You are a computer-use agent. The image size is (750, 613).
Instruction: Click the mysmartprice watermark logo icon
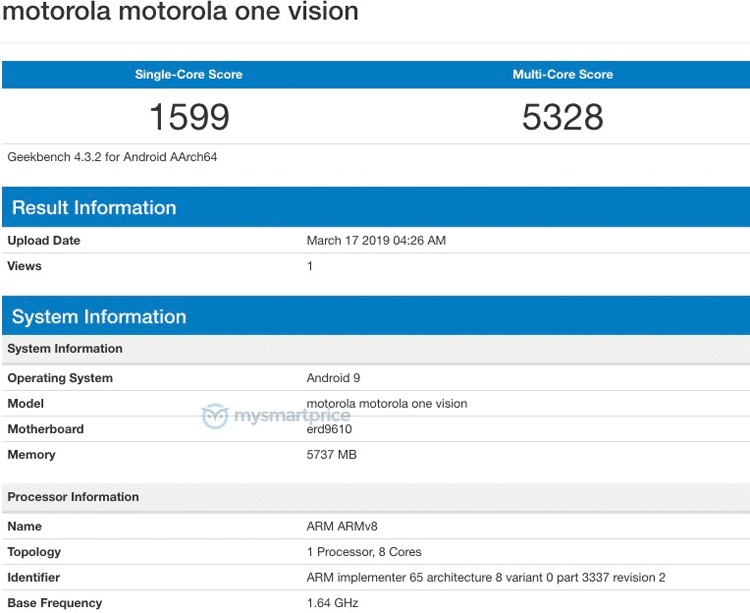[x=216, y=416]
